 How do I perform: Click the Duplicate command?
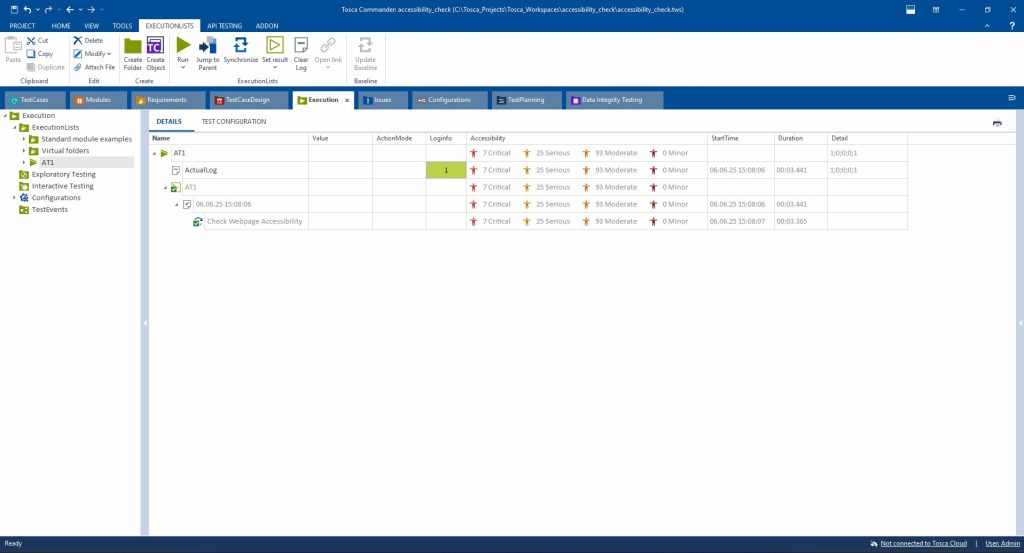[x=46, y=67]
